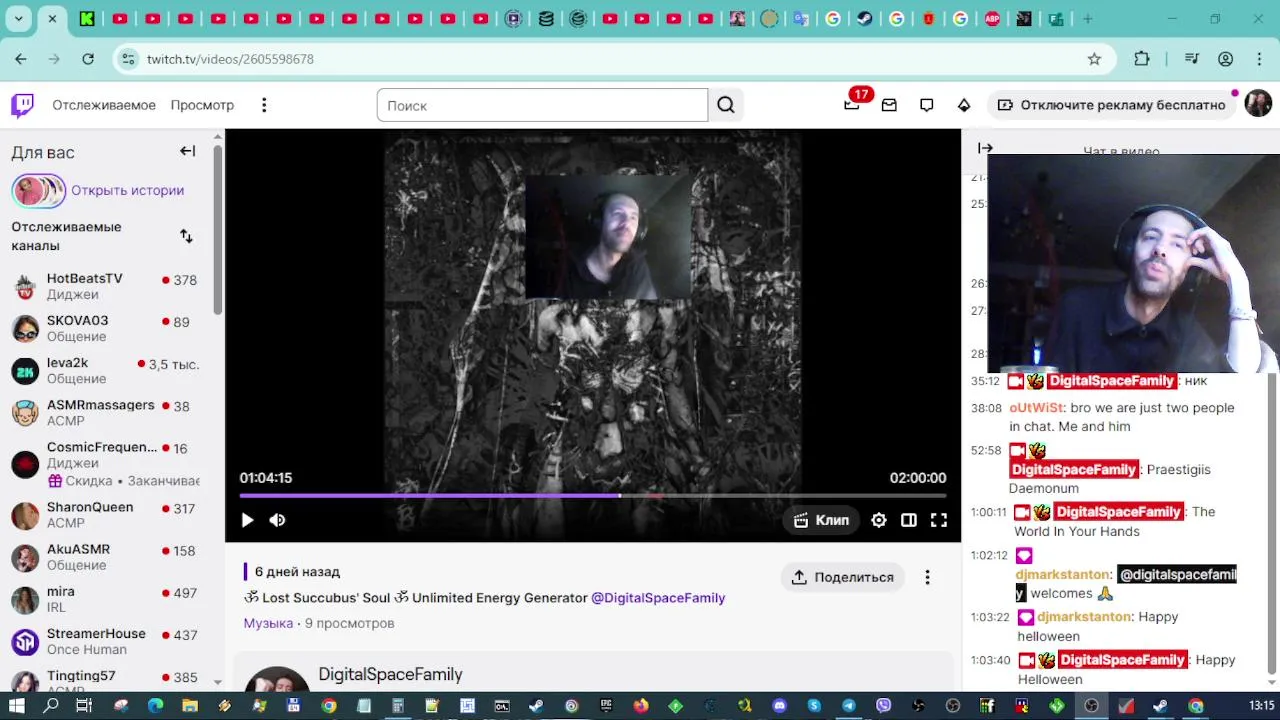Mute the video volume
The height and width of the screenshot is (720, 1280).
point(278,520)
